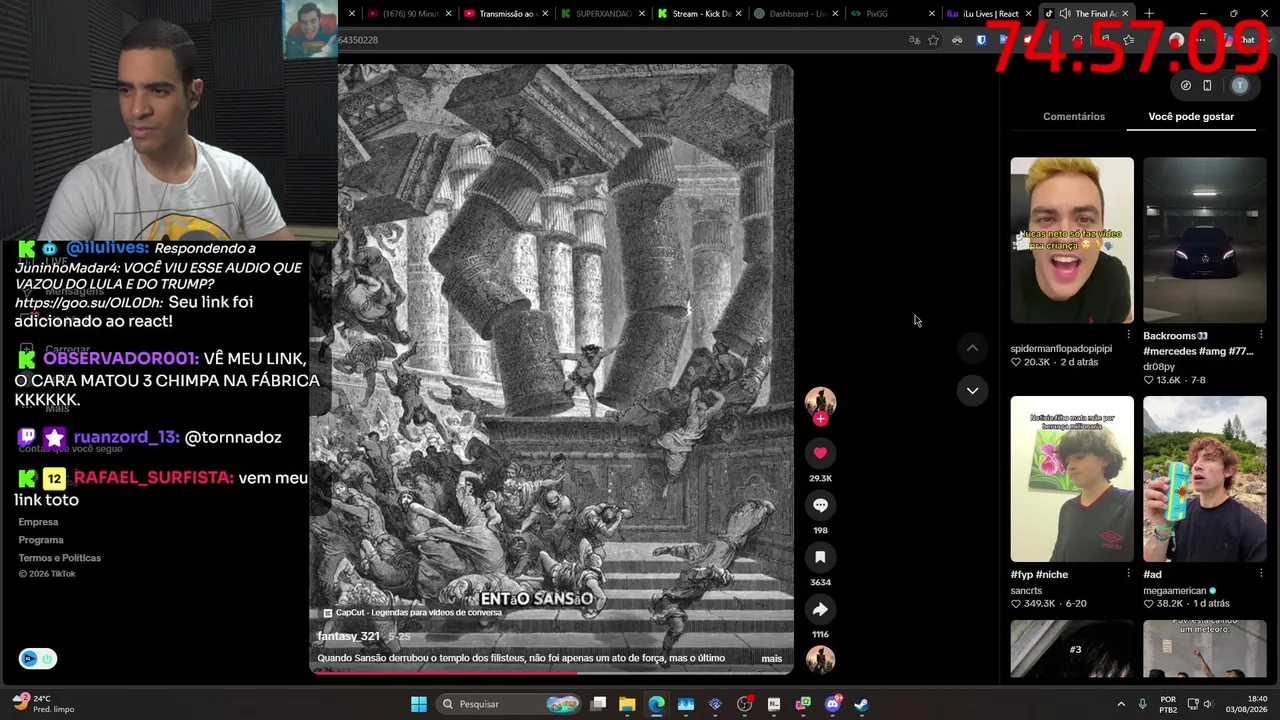
Task: Open Microsoft Edge from the taskbar
Action: tap(656, 704)
